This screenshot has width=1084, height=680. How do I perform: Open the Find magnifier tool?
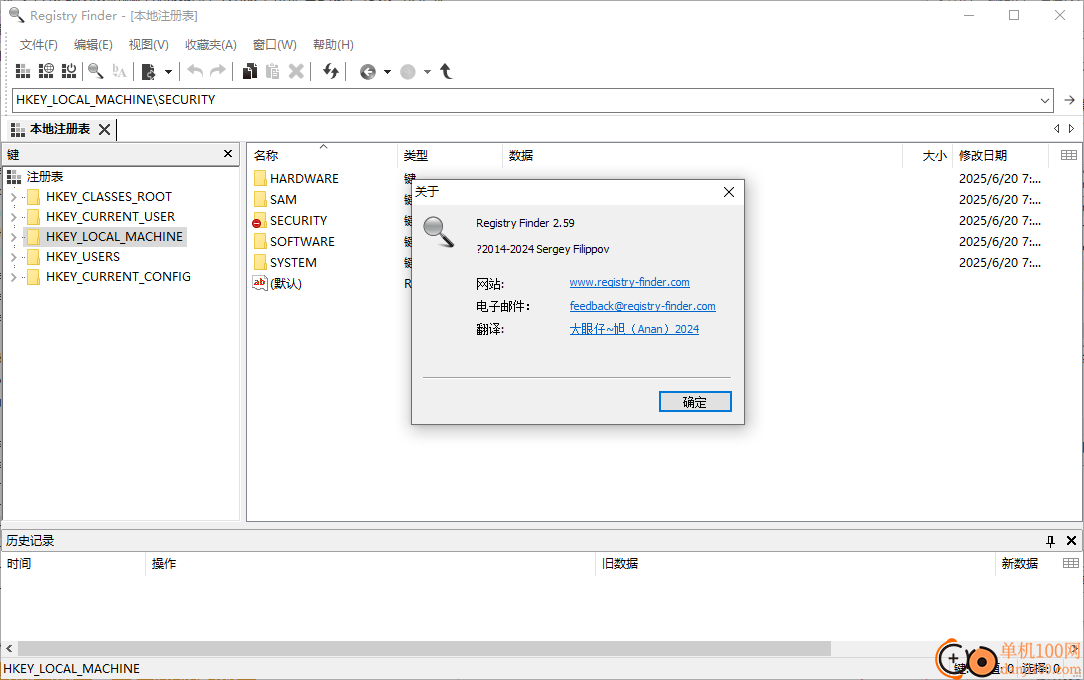coord(95,71)
